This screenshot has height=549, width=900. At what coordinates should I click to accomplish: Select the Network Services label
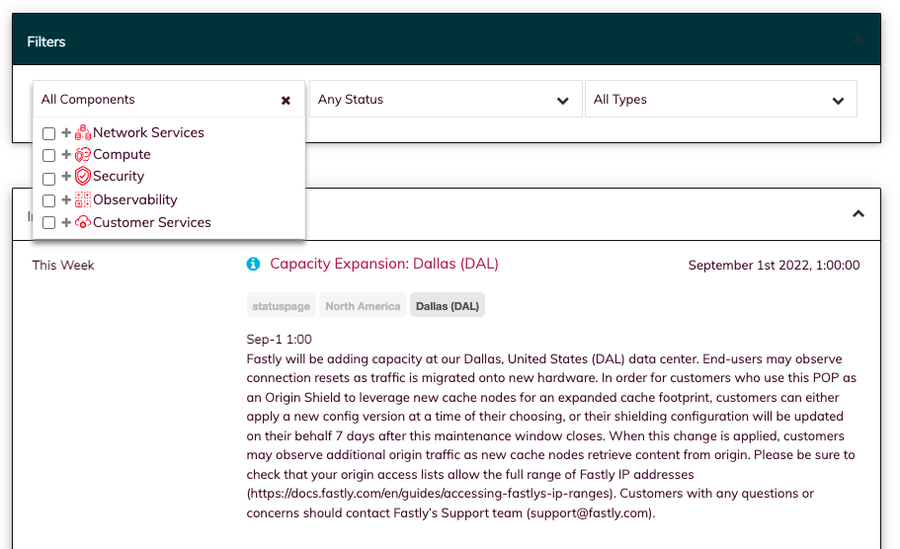coord(149,133)
